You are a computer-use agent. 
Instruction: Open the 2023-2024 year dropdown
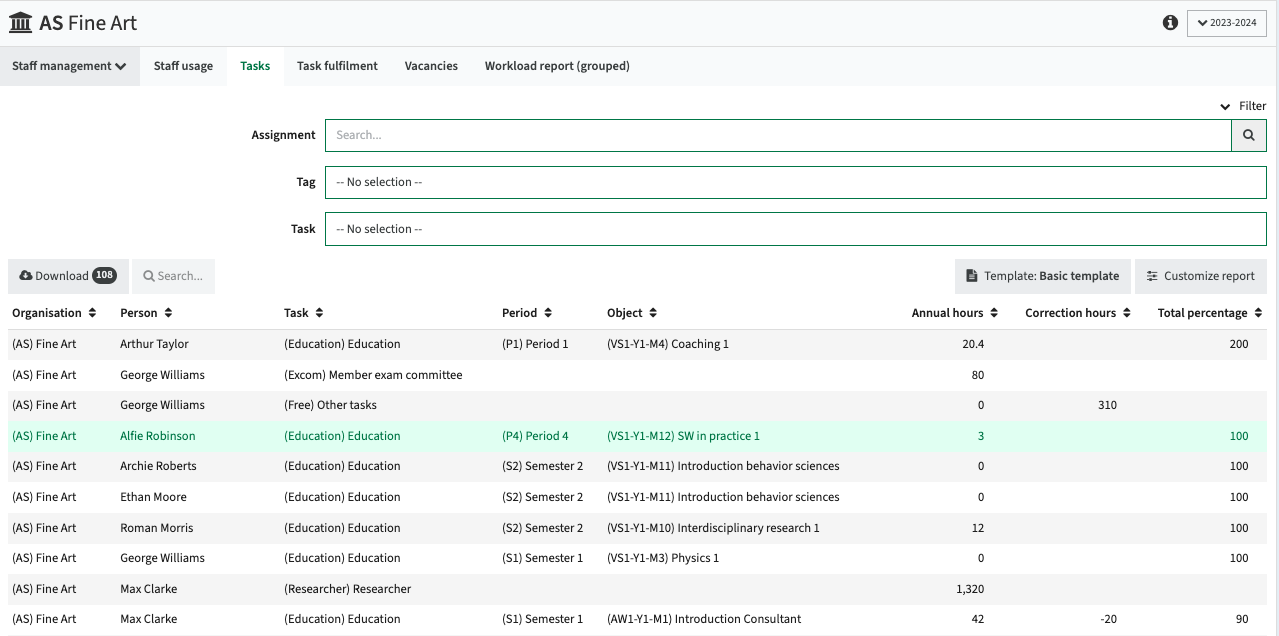(1227, 23)
